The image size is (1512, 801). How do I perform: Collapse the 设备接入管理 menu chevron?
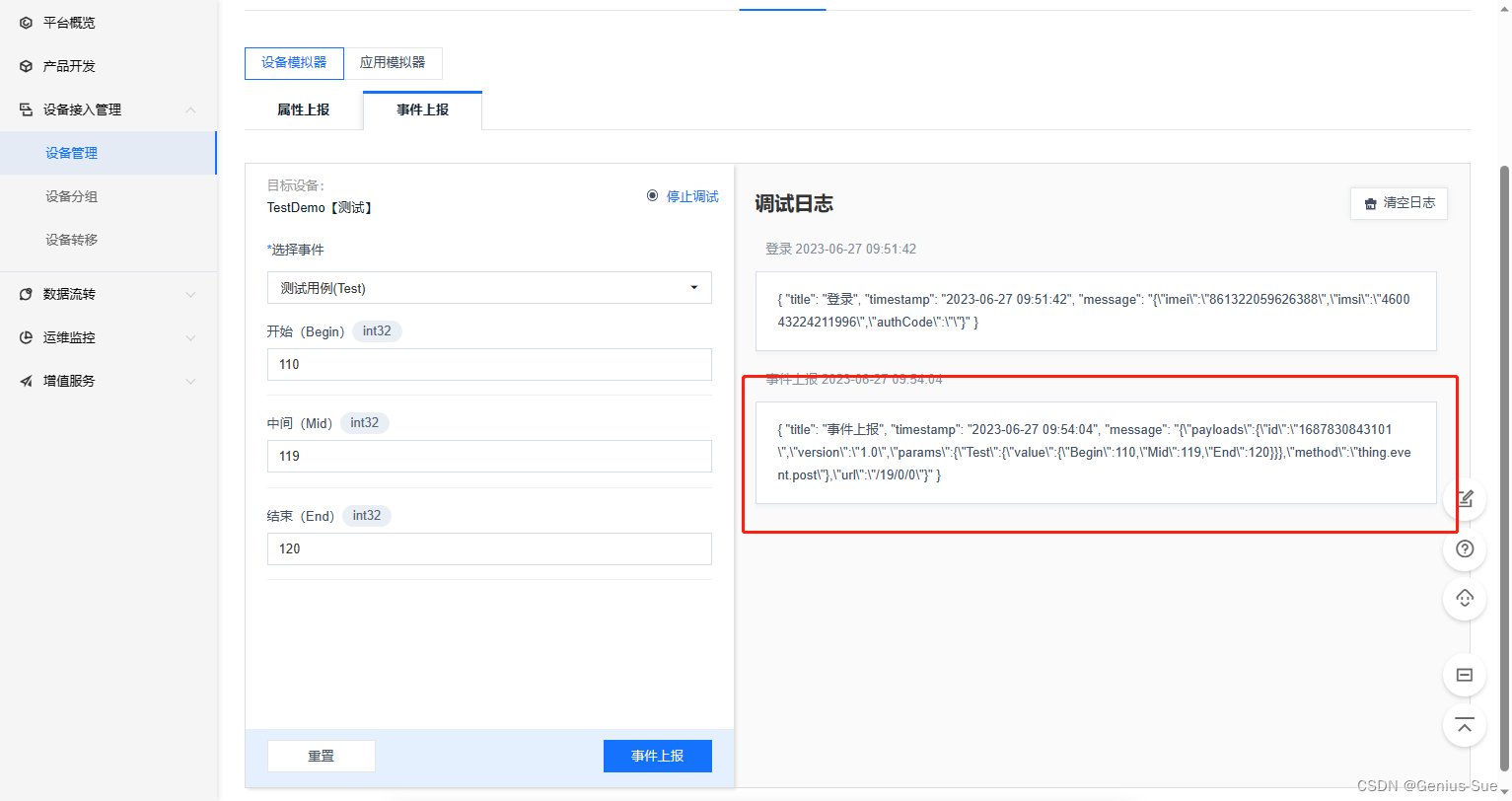click(x=190, y=109)
